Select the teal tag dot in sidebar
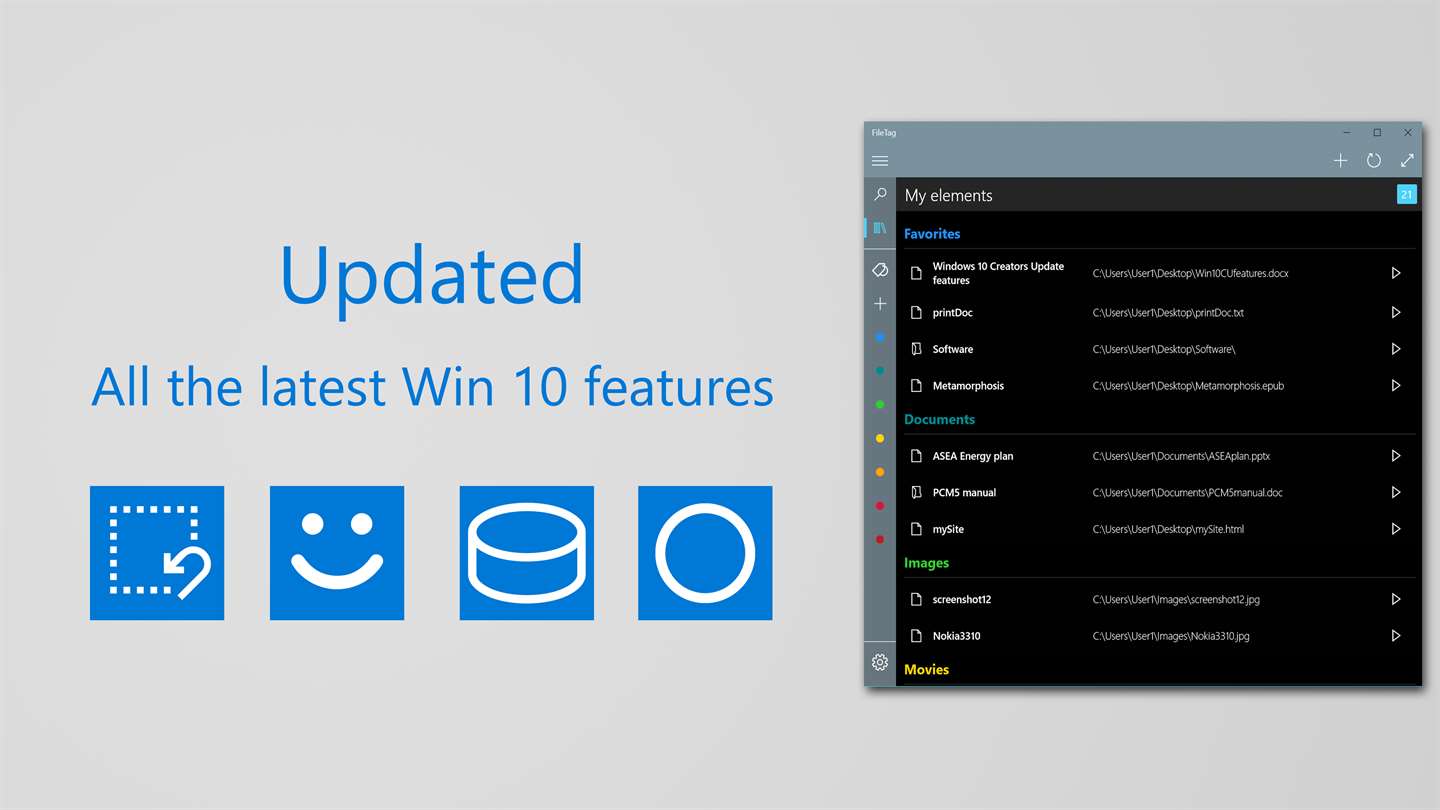 click(880, 371)
